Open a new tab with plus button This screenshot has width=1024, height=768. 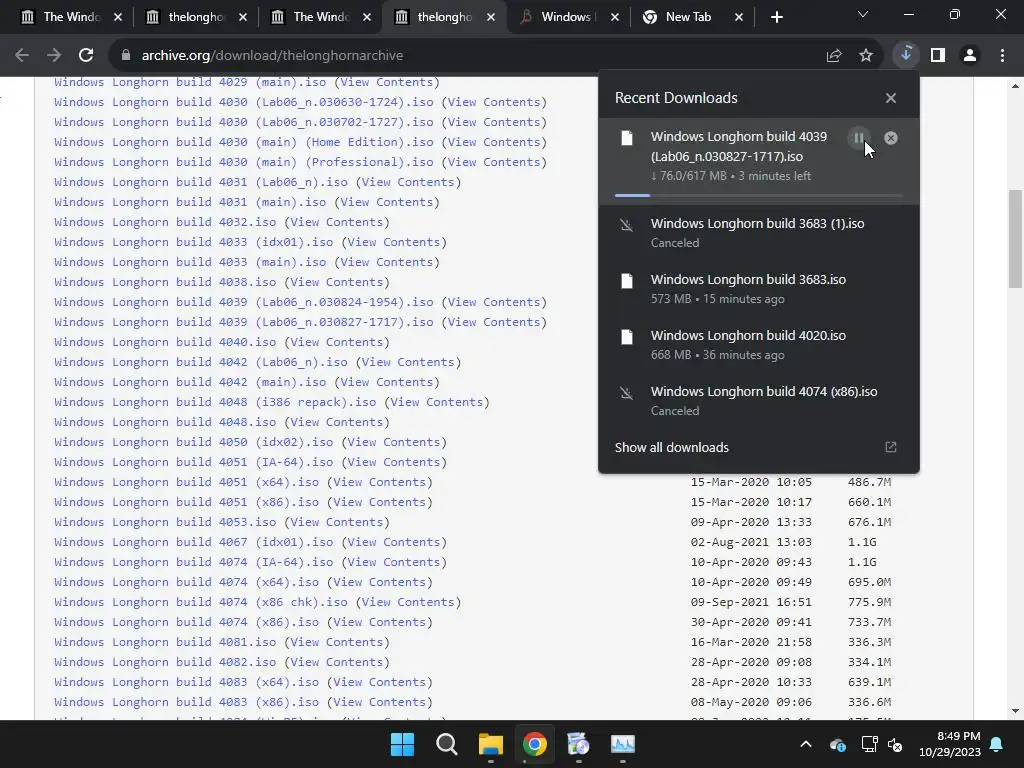(x=776, y=17)
